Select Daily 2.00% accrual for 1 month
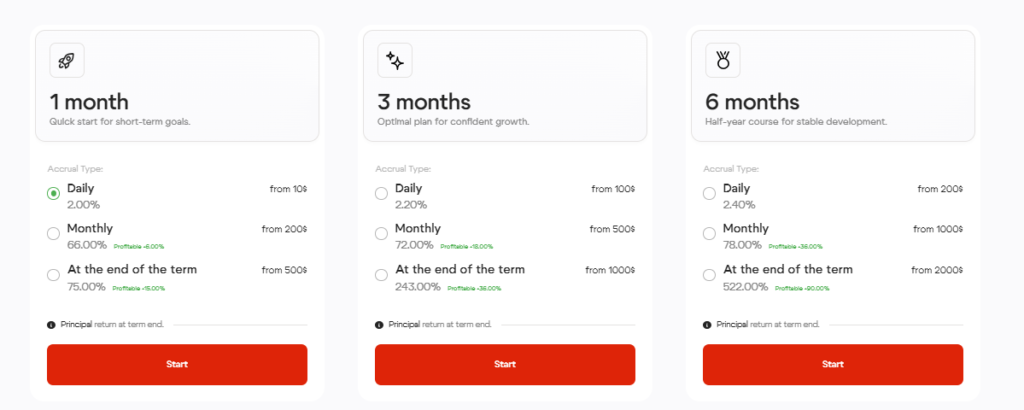This screenshot has width=1024, height=410. pos(53,193)
